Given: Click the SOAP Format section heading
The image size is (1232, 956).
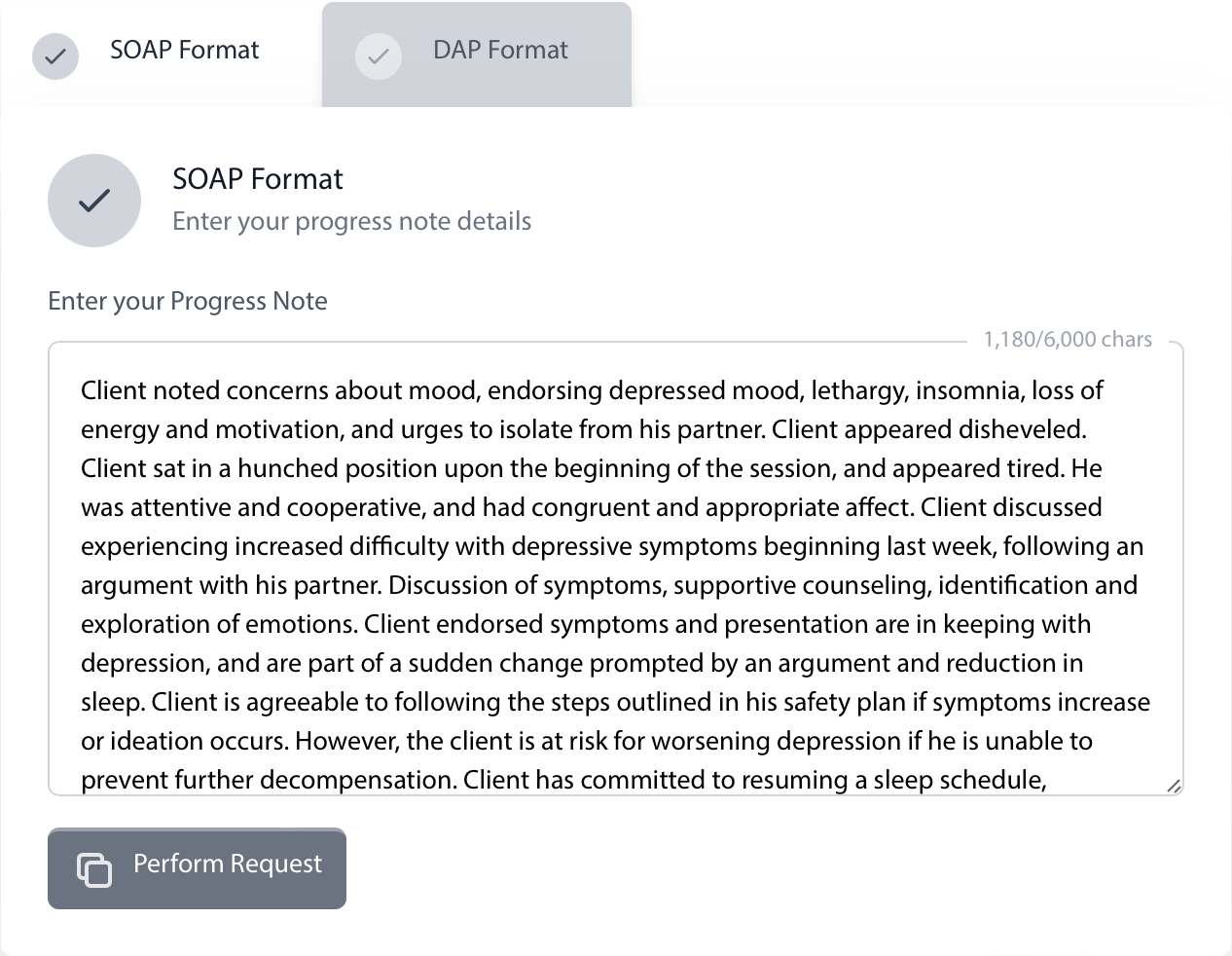Looking at the screenshot, I should click(x=258, y=179).
